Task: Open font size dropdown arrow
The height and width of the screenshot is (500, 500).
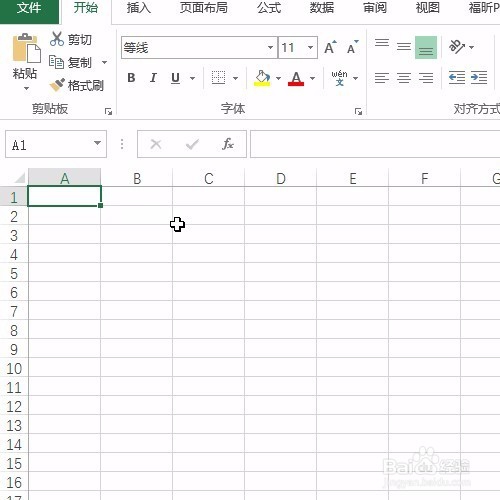Action: click(x=310, y=47)
